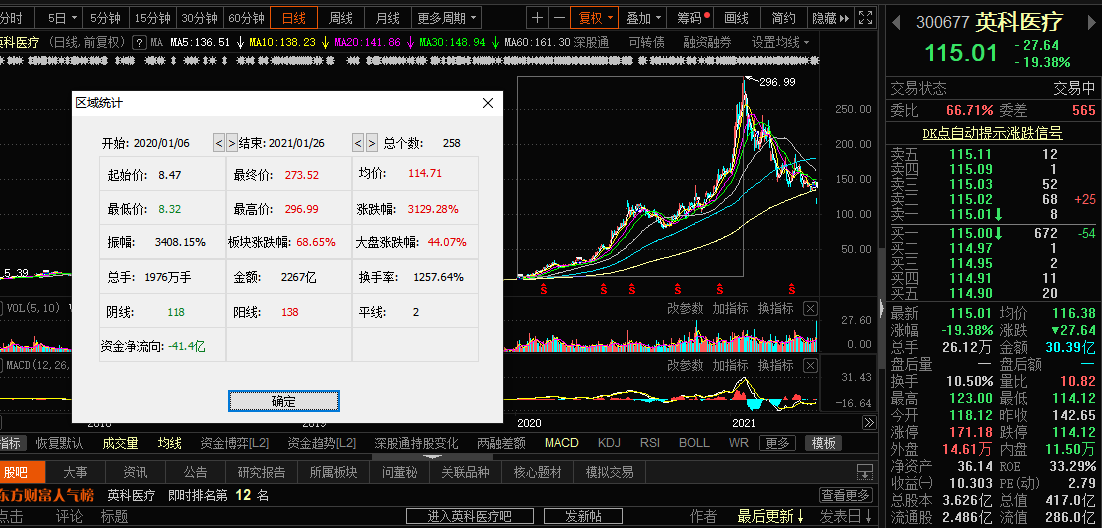Confirm with the 确定 button
Viewport: 1102px width, 528px height.
tap(284, 401)
